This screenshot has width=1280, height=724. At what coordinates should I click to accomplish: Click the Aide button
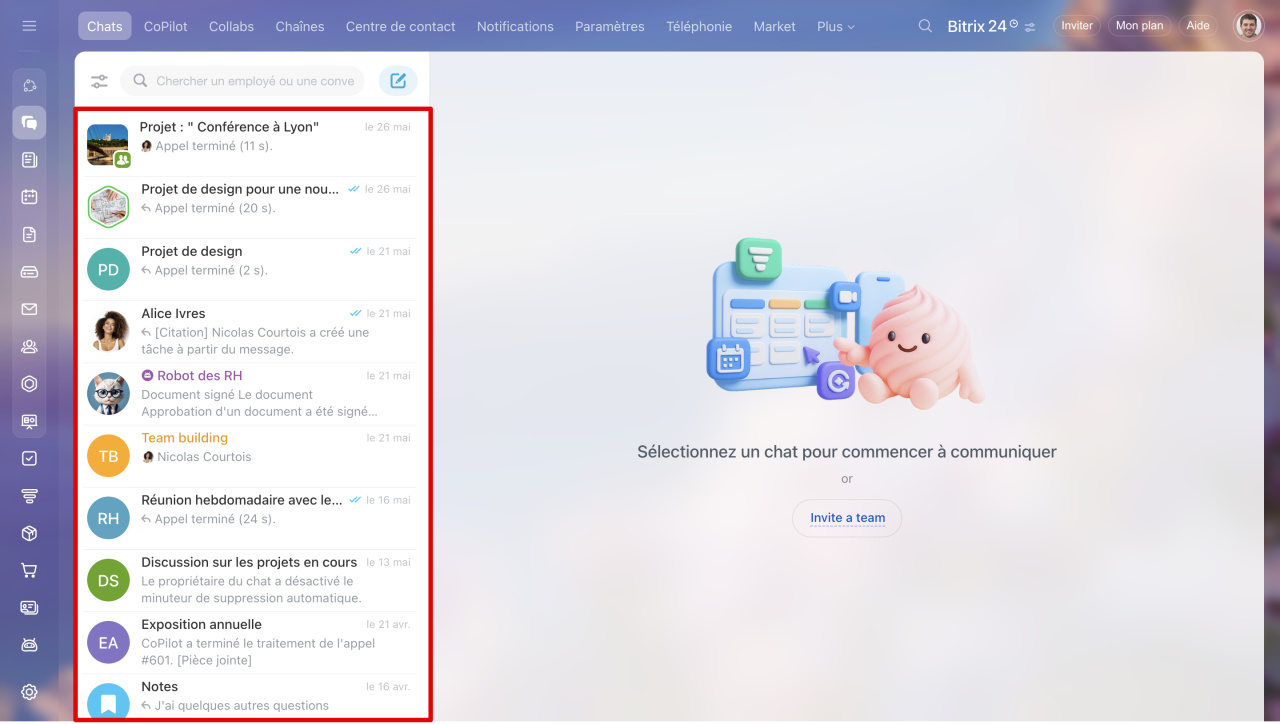click(1198, 26)
